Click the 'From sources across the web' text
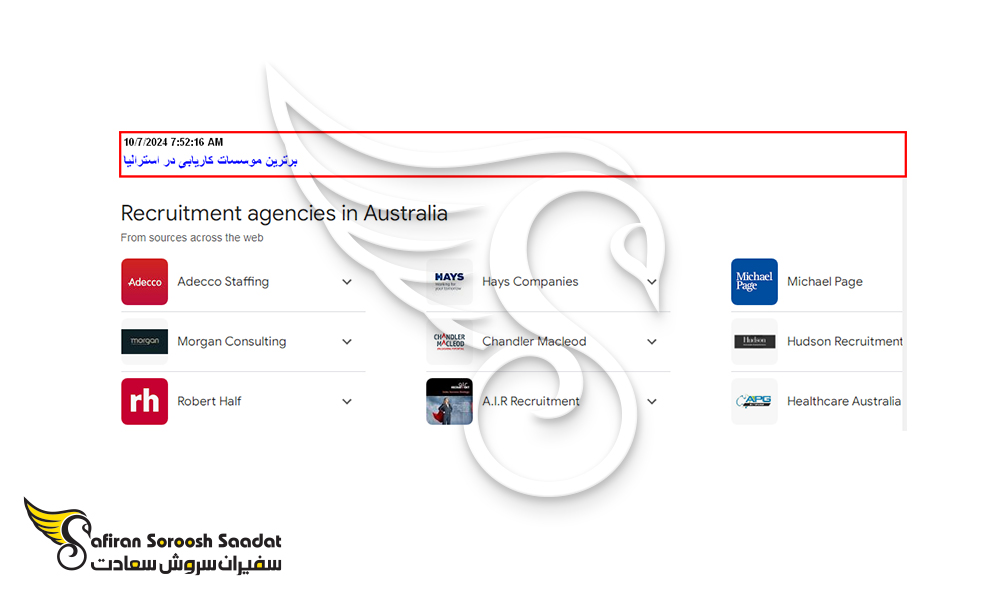Screen dimensions: 1000x600 (x=192, y=238)
